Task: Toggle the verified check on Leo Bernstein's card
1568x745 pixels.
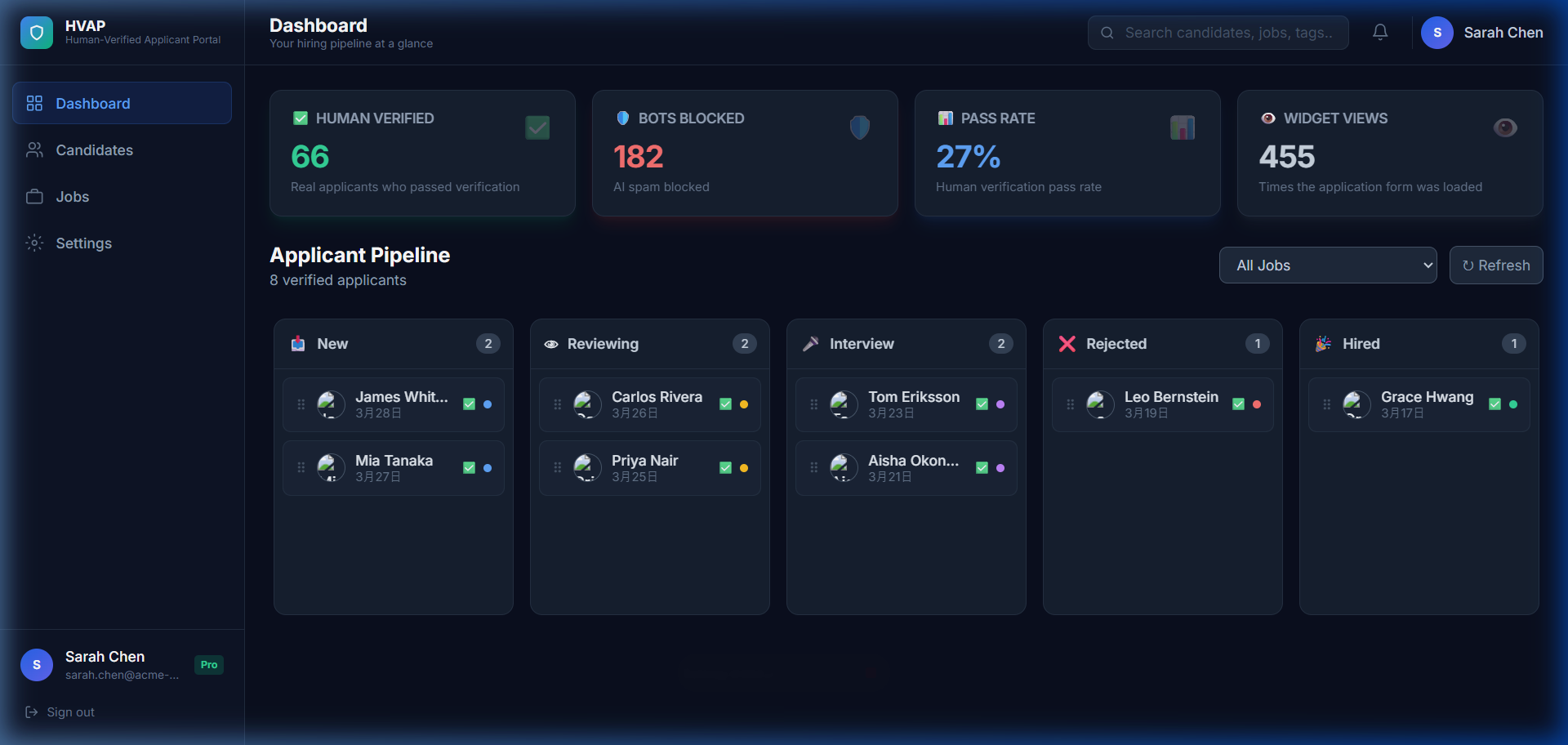Action: 1239,404
